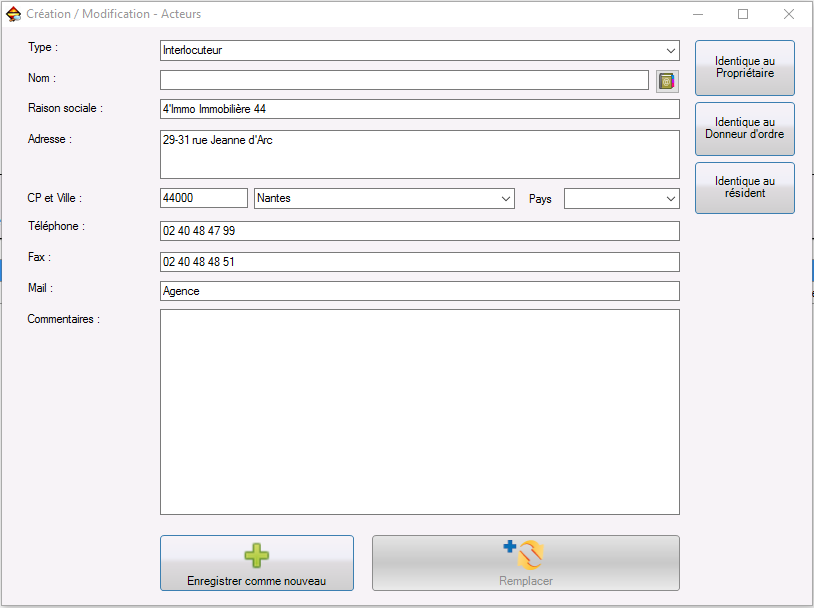Click the Fax number field

[x=419, y=262]
